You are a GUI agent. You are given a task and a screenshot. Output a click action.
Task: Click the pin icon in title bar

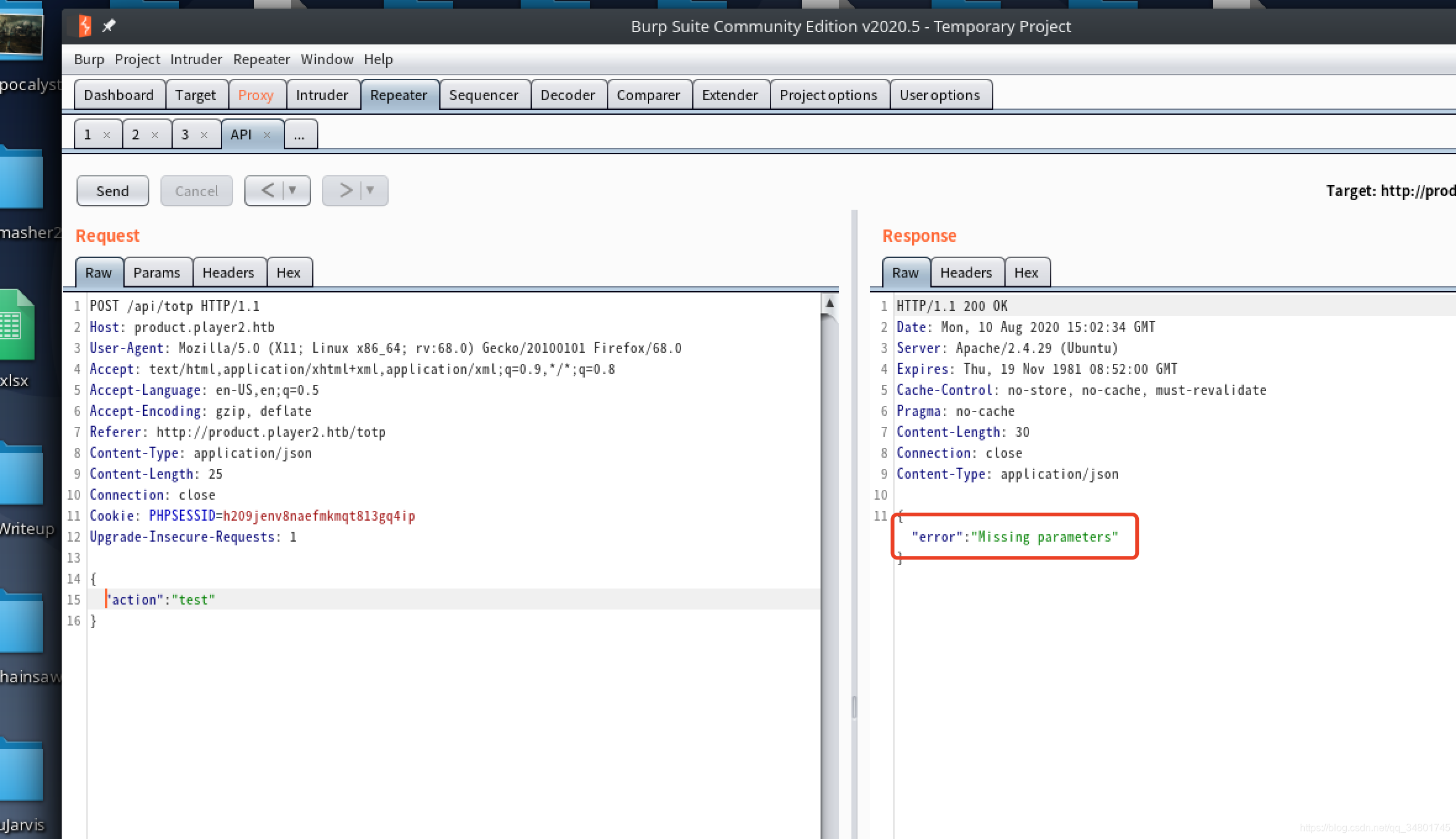(109, 26)
